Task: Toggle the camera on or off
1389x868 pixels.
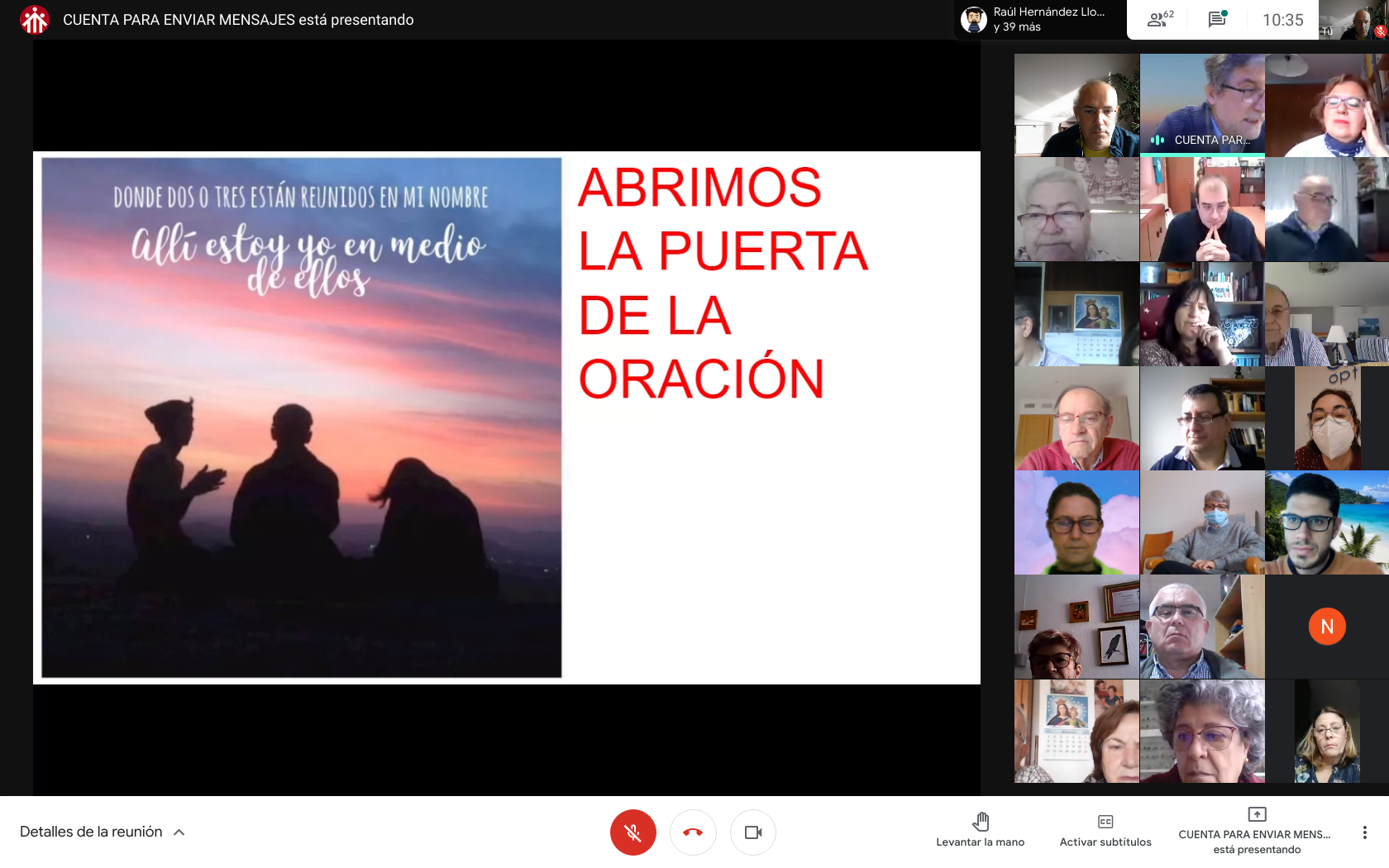Action: pos(752,832)
